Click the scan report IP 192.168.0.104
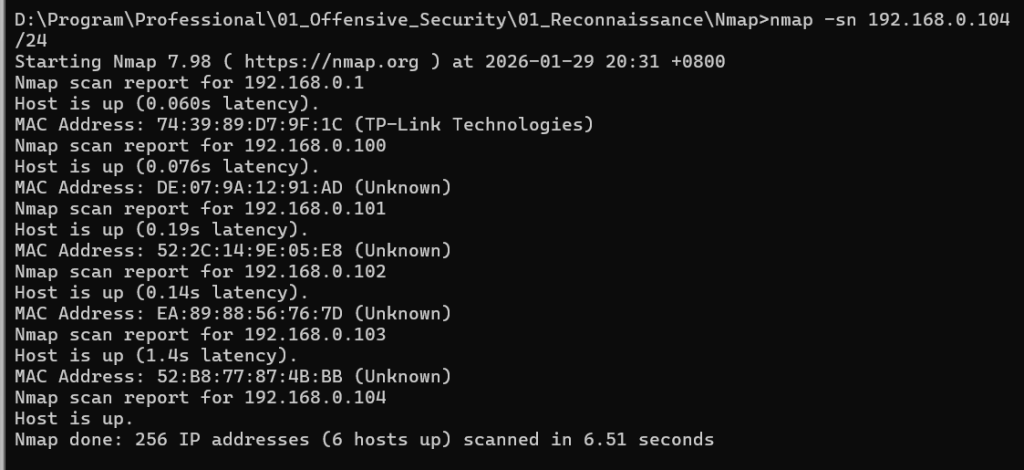This screenshot has width=1024, height=470. click(315, 398)
